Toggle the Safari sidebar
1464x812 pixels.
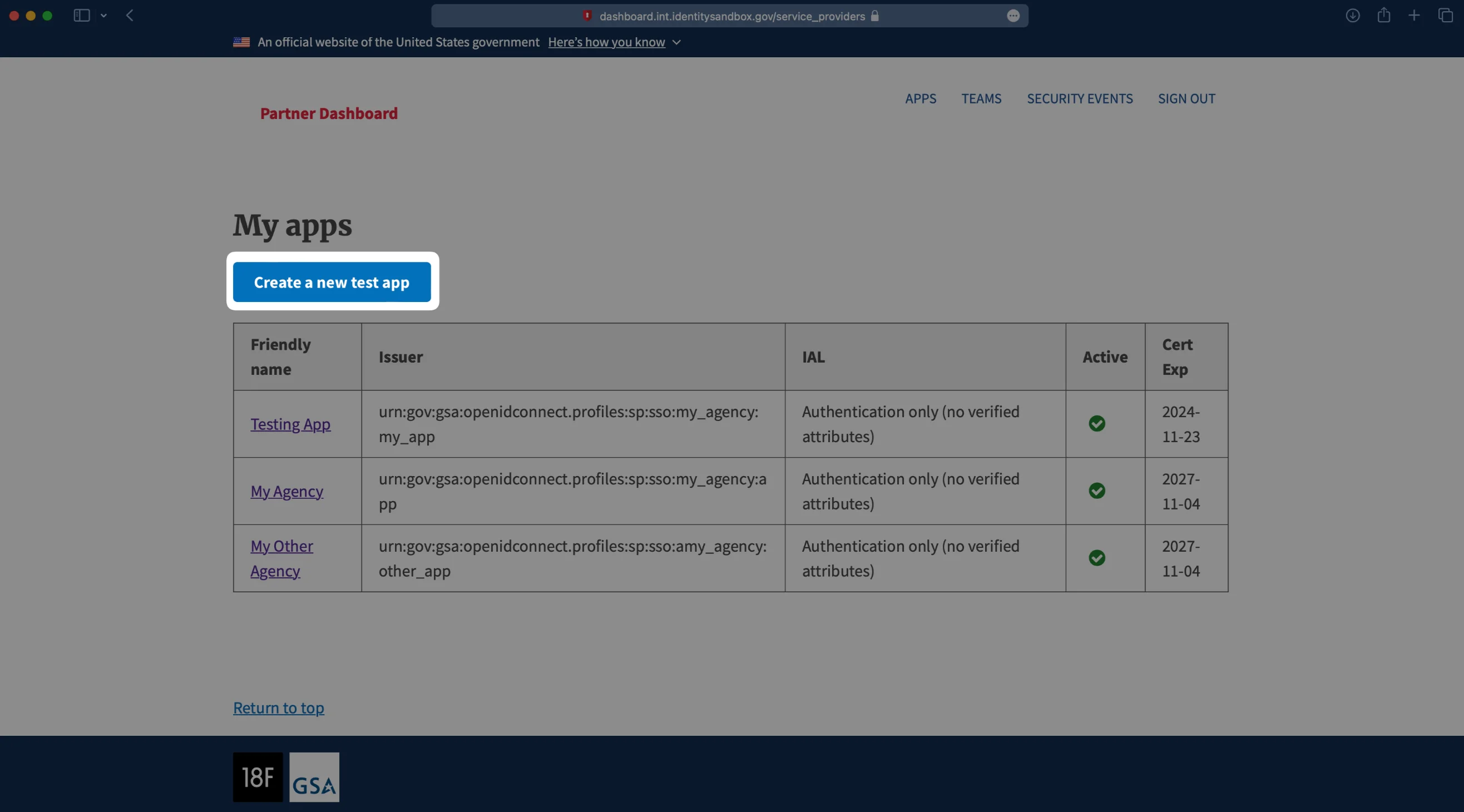[81, 16]
